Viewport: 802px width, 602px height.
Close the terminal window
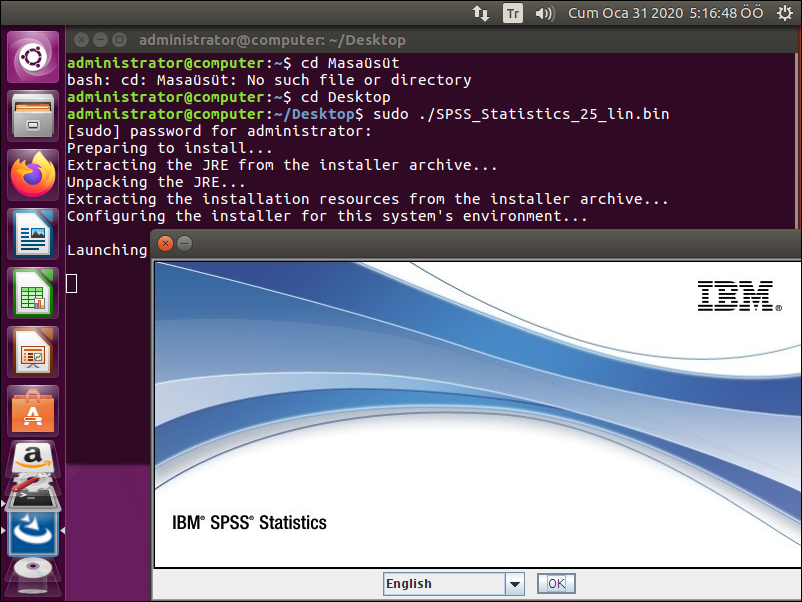tap(81, 39)
